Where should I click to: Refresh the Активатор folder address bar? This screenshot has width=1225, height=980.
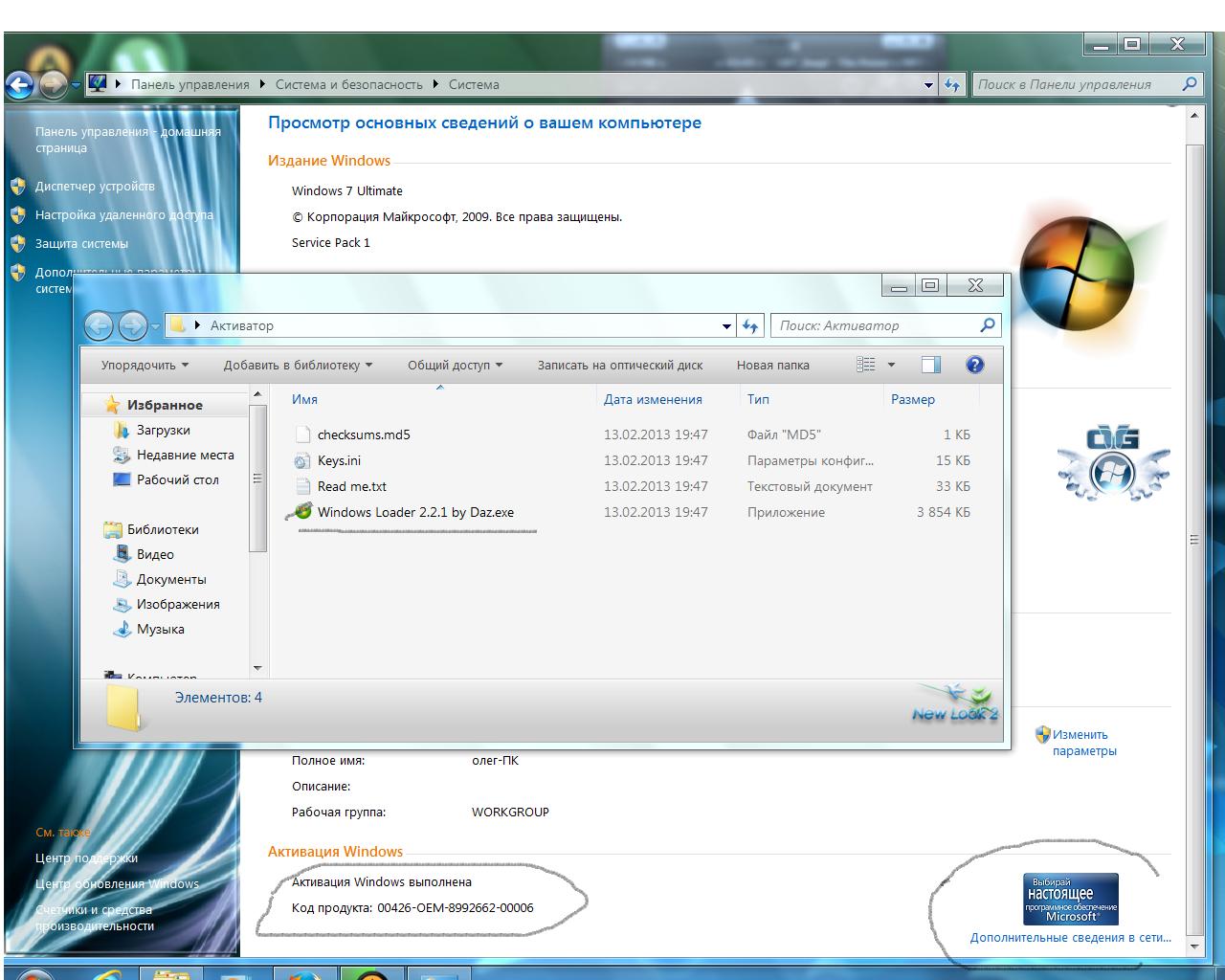click(750, 326)
